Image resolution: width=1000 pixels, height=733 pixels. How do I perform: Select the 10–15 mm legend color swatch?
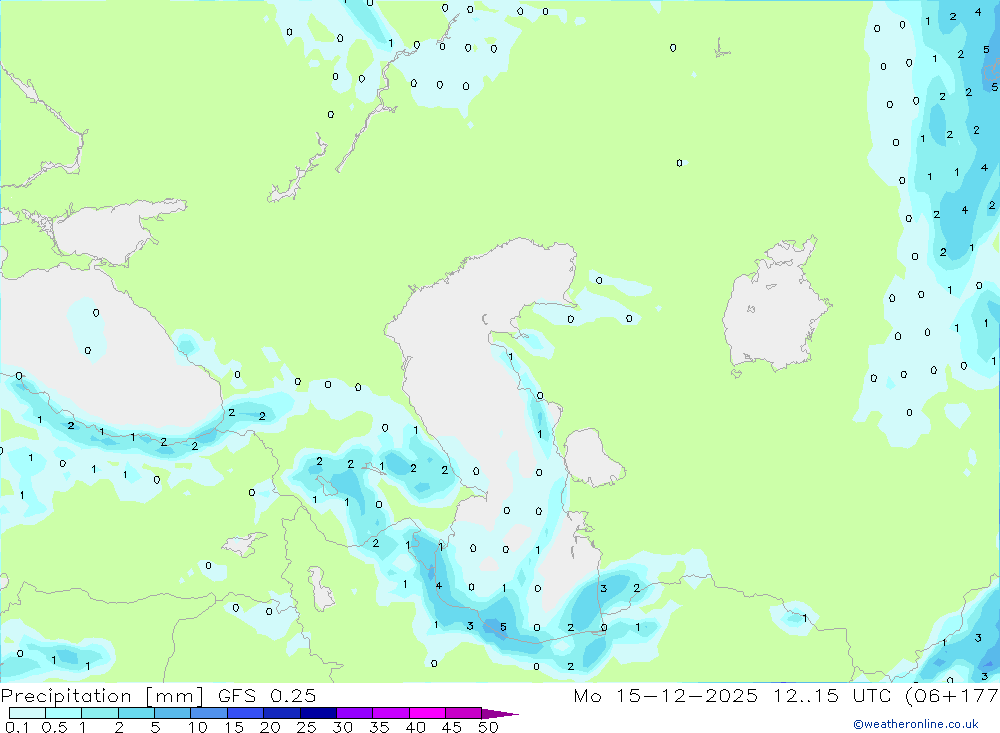(x=209, y=713)
